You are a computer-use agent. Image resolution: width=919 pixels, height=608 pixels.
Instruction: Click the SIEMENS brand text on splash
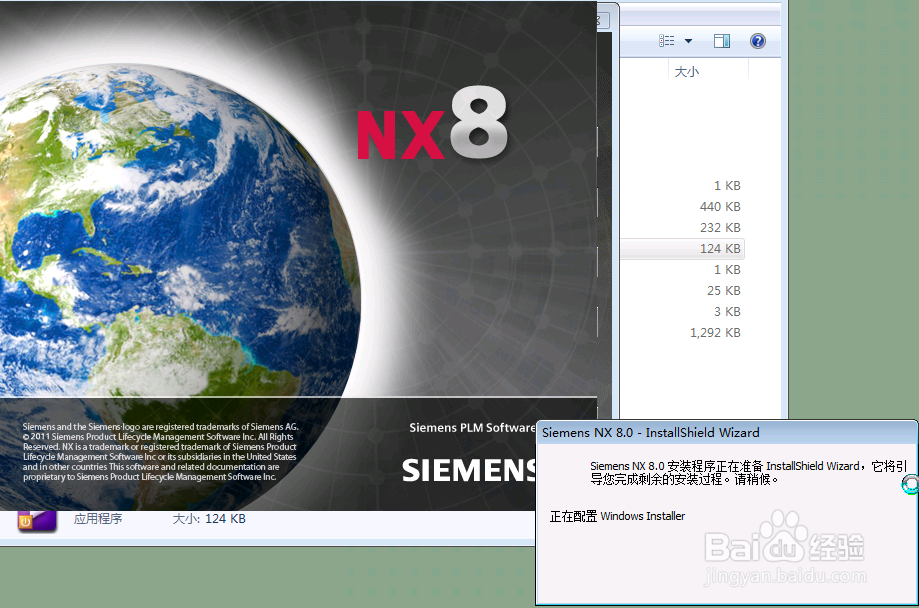click(469, 470)
